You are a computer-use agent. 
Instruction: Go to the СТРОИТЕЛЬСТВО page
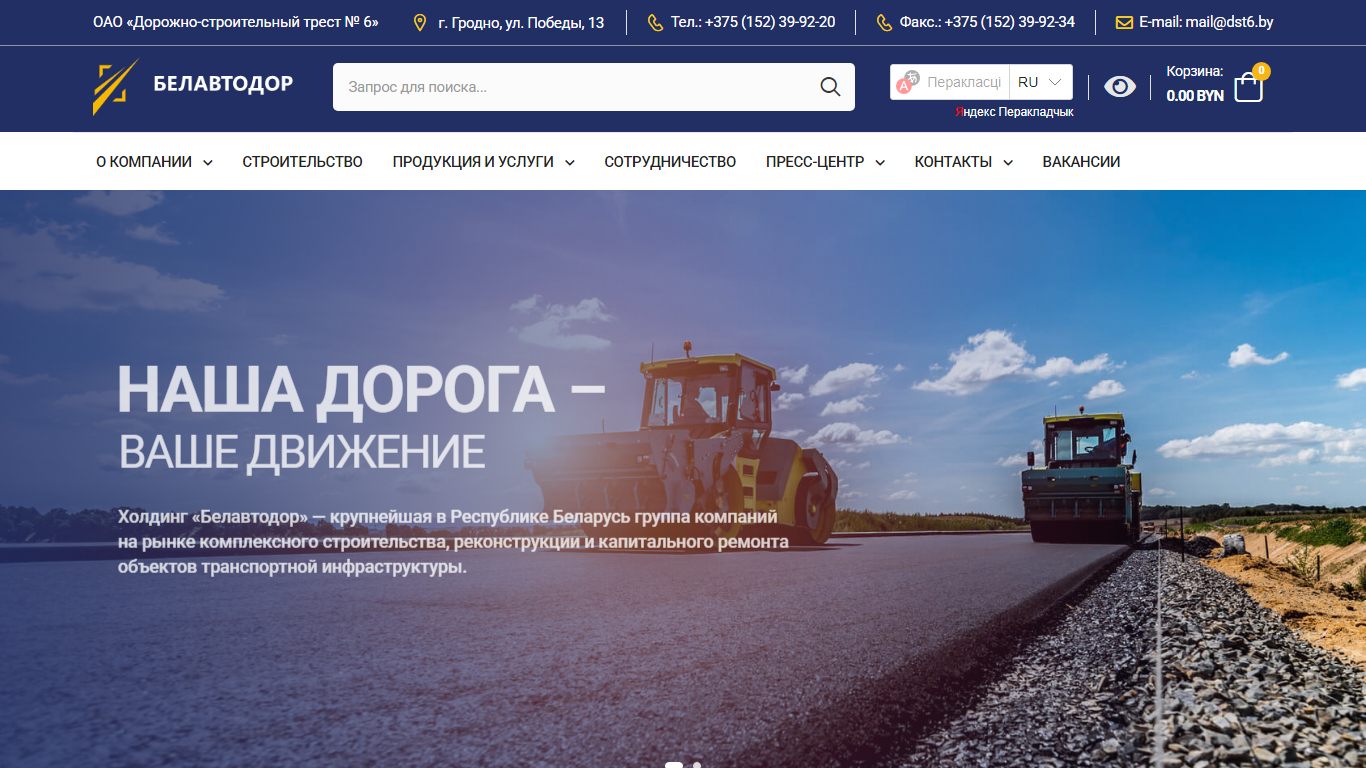(302, 162)
